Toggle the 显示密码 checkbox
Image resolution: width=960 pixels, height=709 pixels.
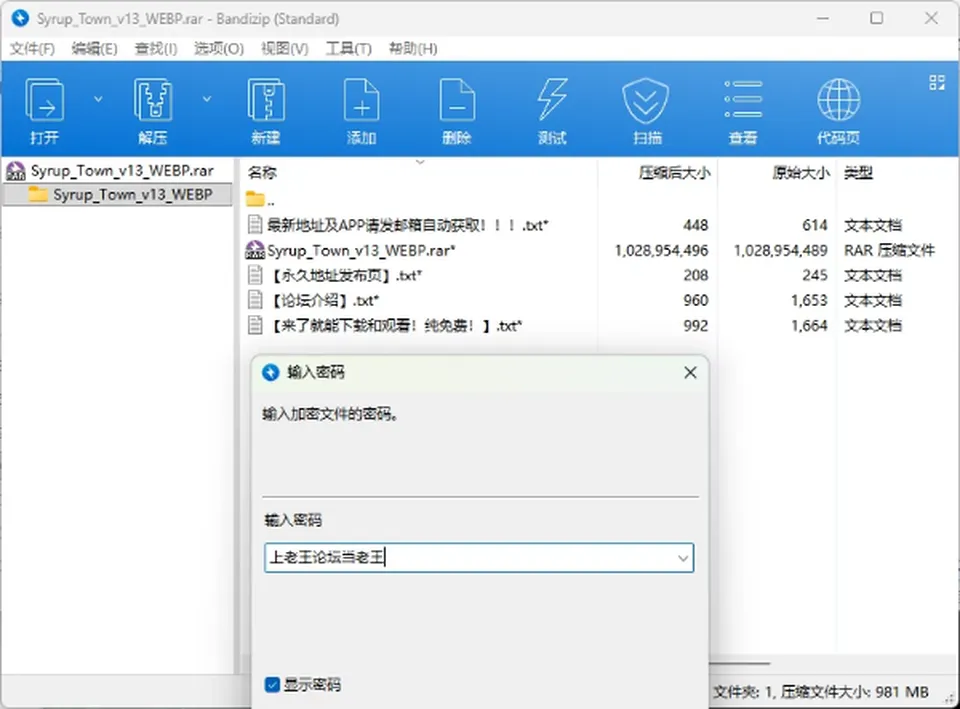coord(272,685)
